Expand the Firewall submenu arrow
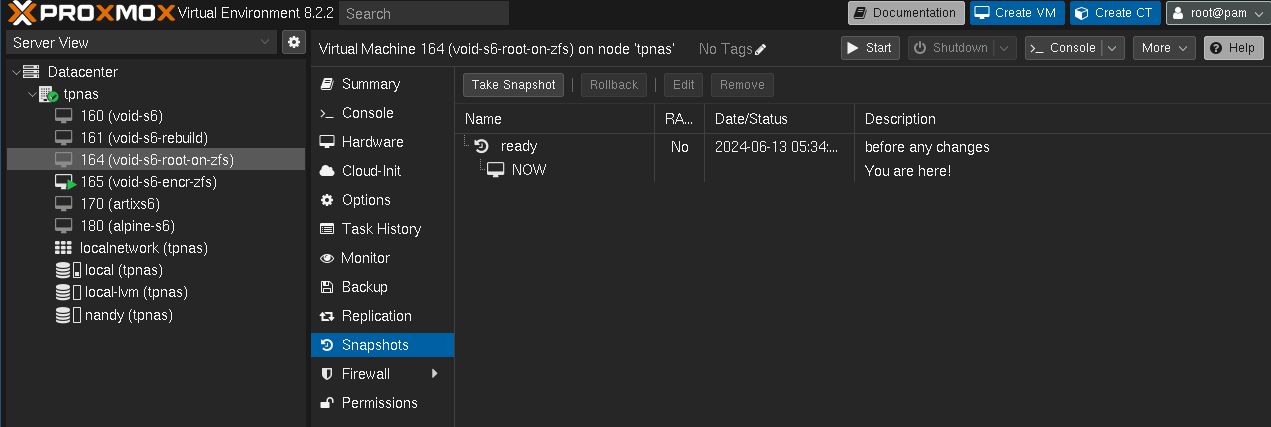This screenshot has height=427, width=1271. (435, 374)
